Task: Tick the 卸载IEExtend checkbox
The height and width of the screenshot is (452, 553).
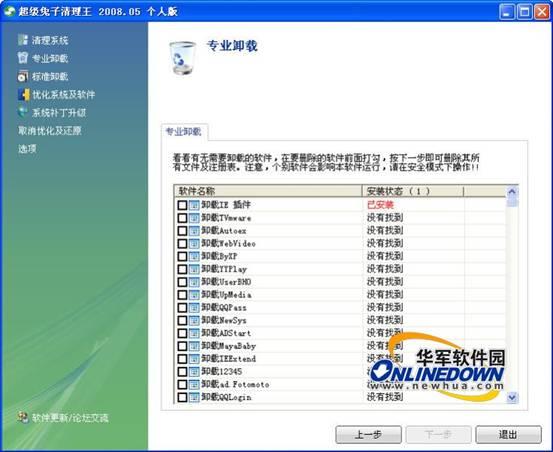Action: pos(182,359)
